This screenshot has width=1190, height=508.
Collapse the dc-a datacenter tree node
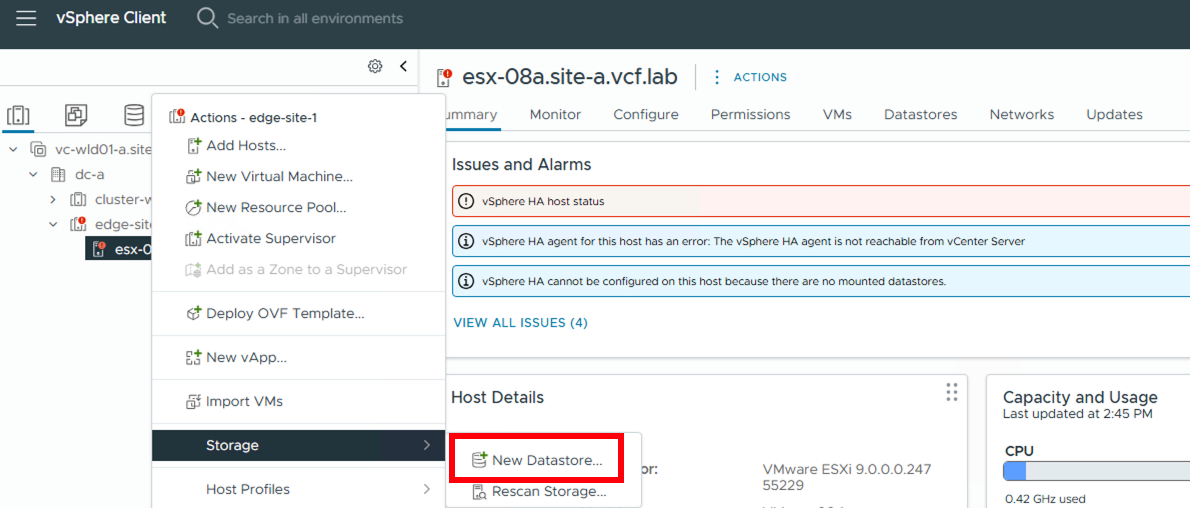(33, 174)
